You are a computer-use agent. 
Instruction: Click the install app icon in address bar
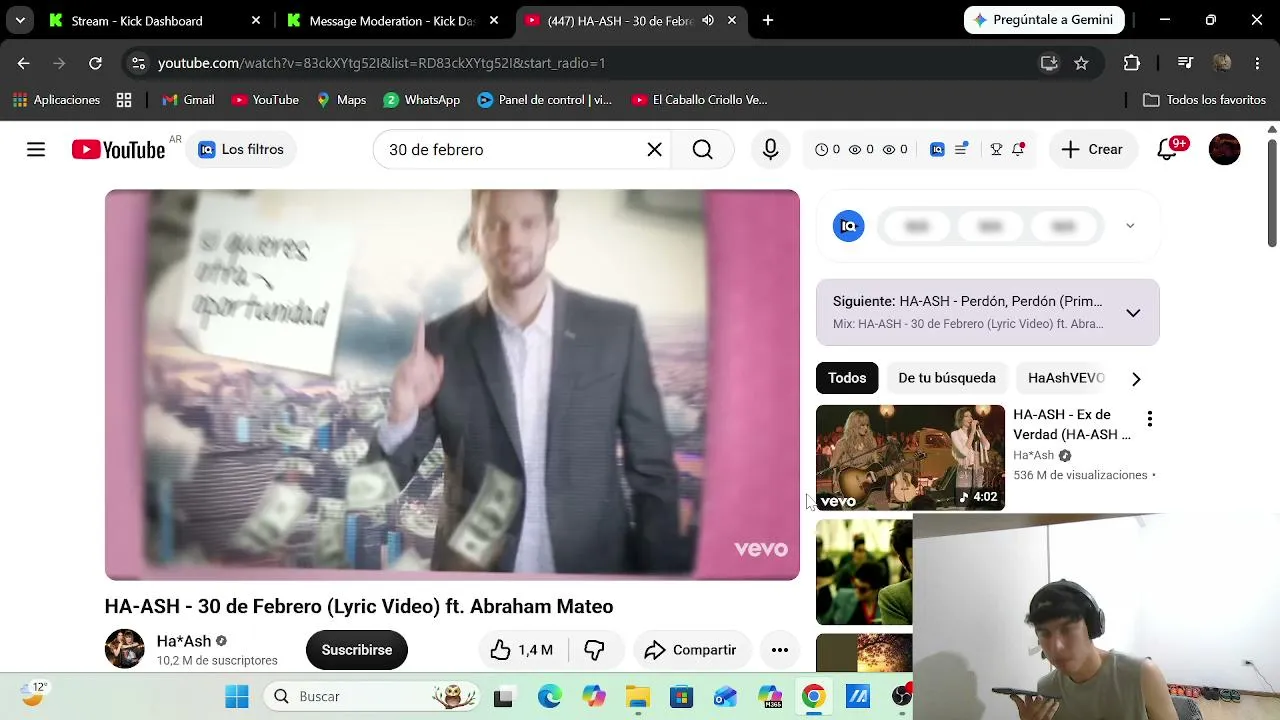(1049, 63)
